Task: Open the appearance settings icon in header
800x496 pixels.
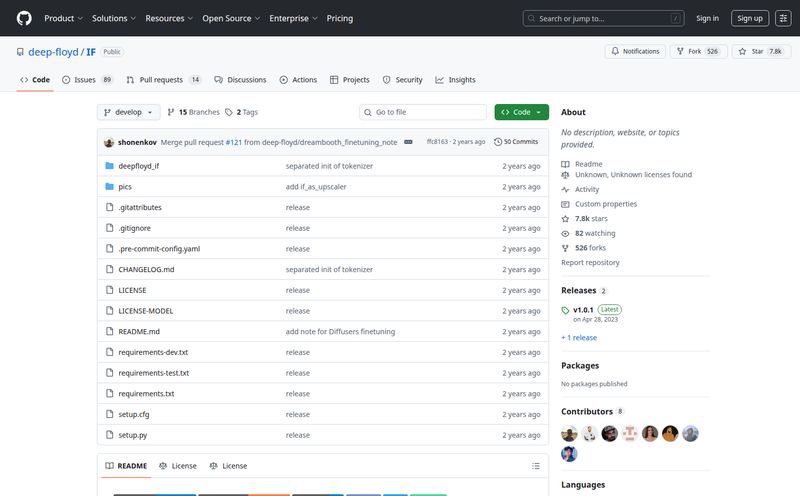Action: click(x=783, y=18)
